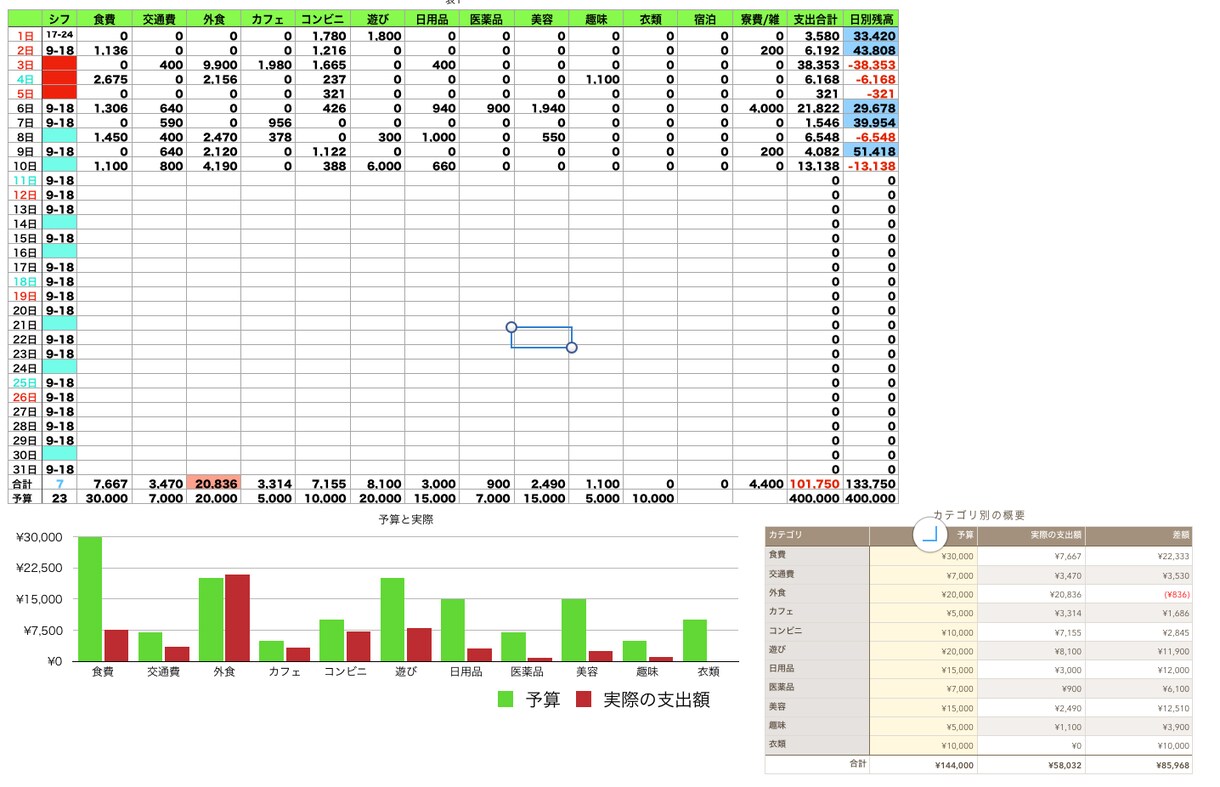Screen dimensions: 1220x787
Task: Click the 4,000 寮費/雑 cell on 6日
Action: click(760, 107)
